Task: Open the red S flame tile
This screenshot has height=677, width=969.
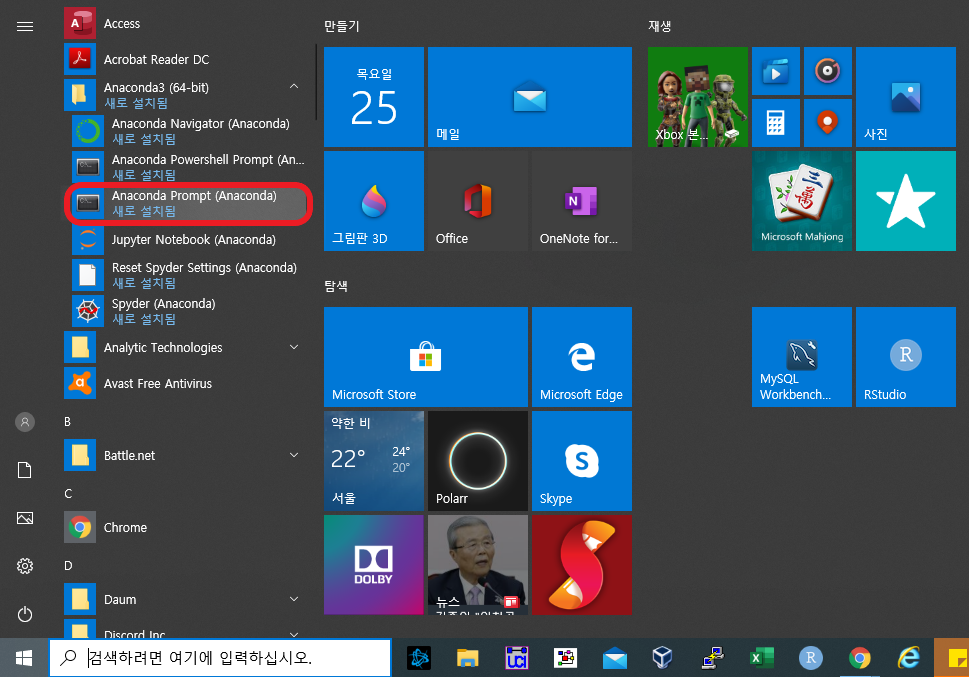Action: 582,564
